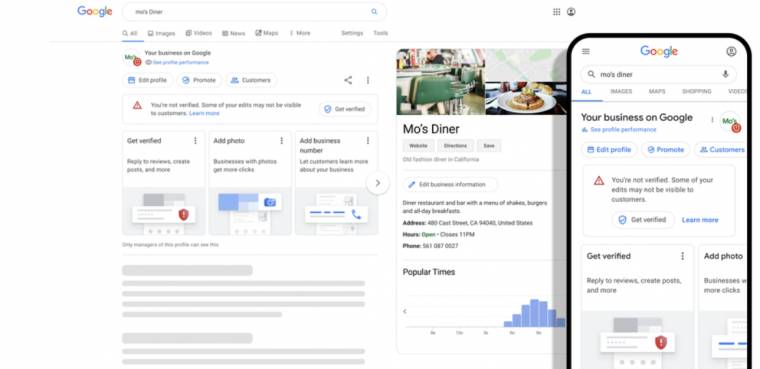The image size is (760, 369).
Task: Switch to the News tab on desktop
Action: (234, 33)
